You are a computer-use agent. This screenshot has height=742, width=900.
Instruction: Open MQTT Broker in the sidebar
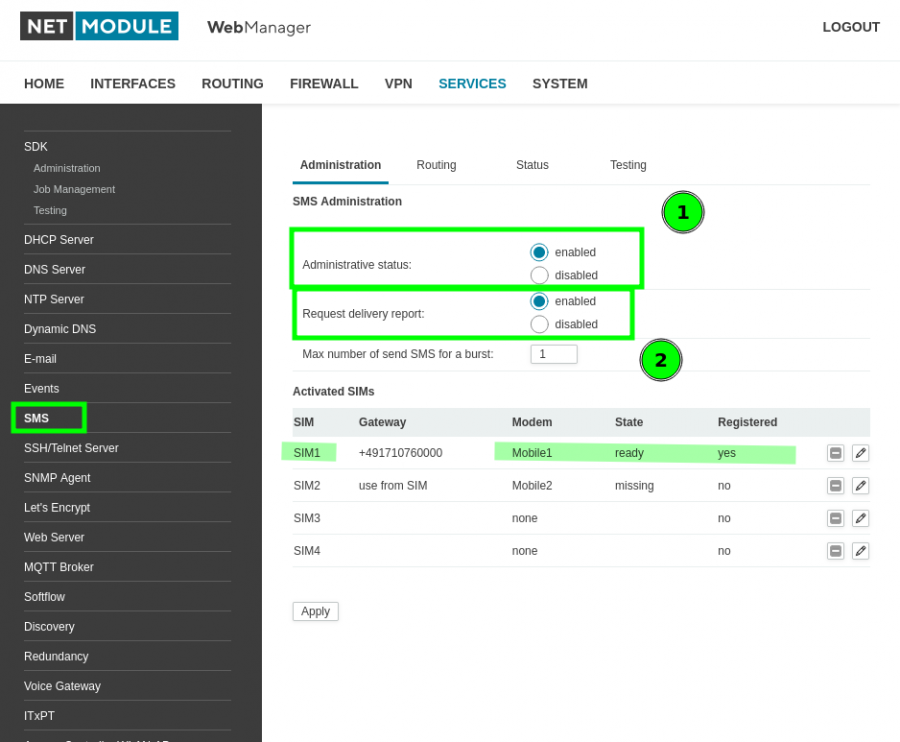[59, 567]
